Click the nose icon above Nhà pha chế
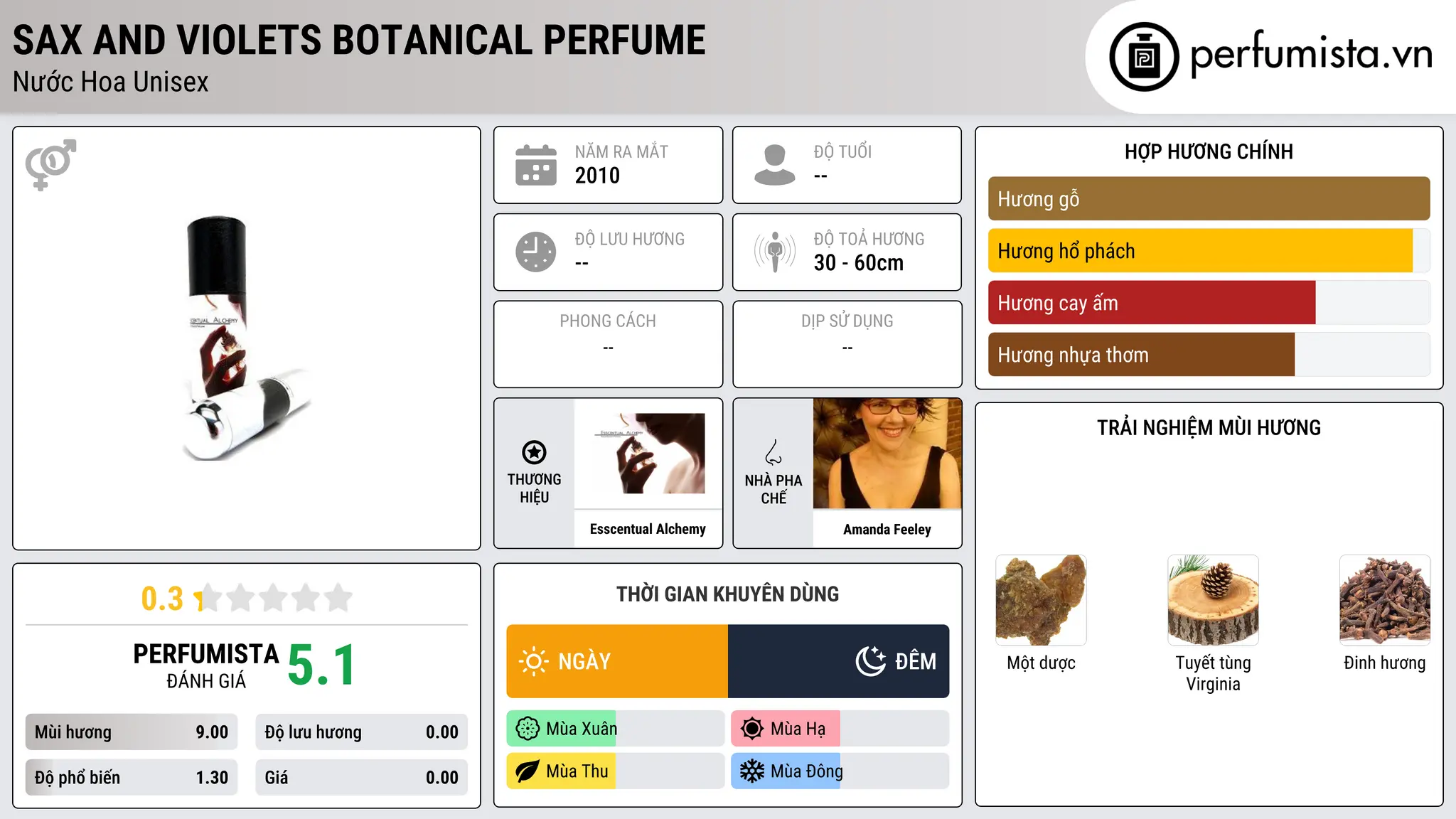Image resolution: width=1456 pixels, height=819 pixels. (x=773, y=452)
